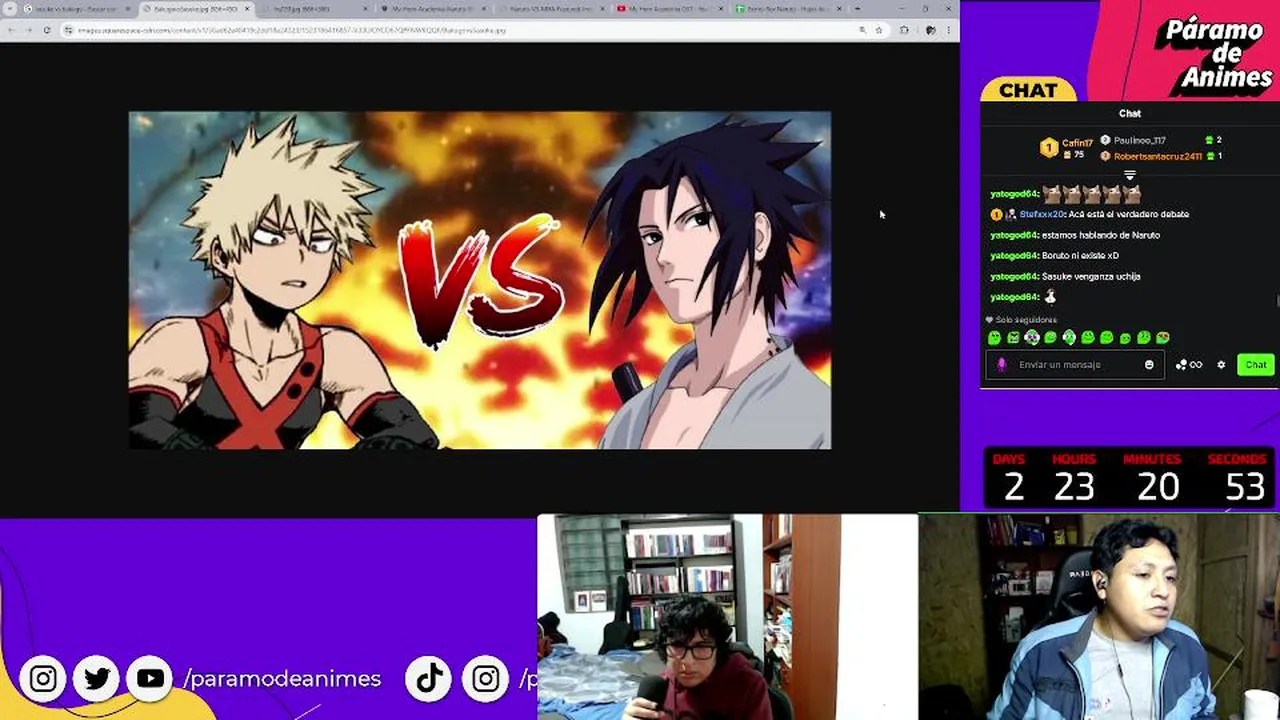Go back in the browser
1280x720 pixels.
9,30
